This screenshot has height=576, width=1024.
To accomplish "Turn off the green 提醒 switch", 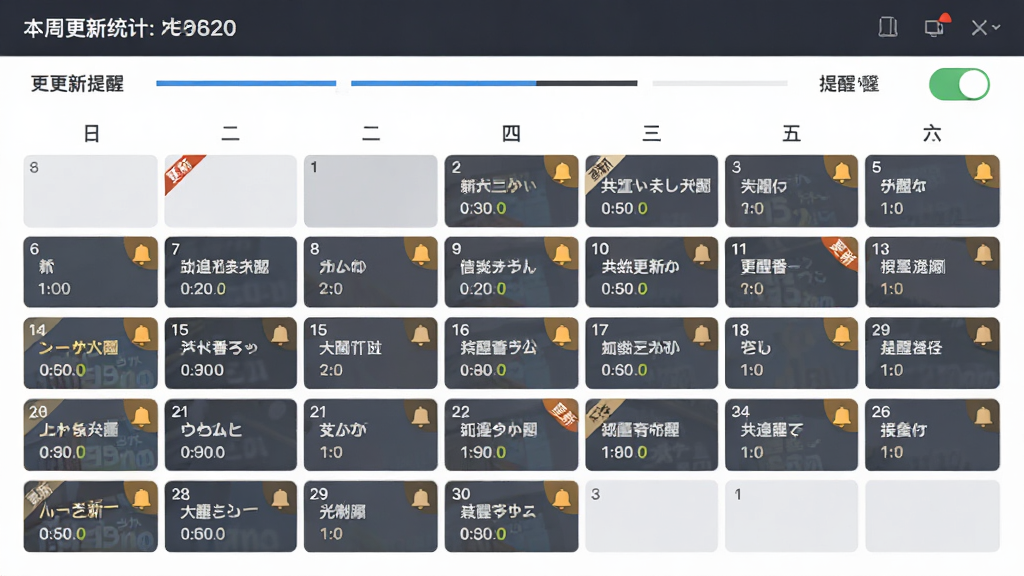I will [x=959, y=84].
